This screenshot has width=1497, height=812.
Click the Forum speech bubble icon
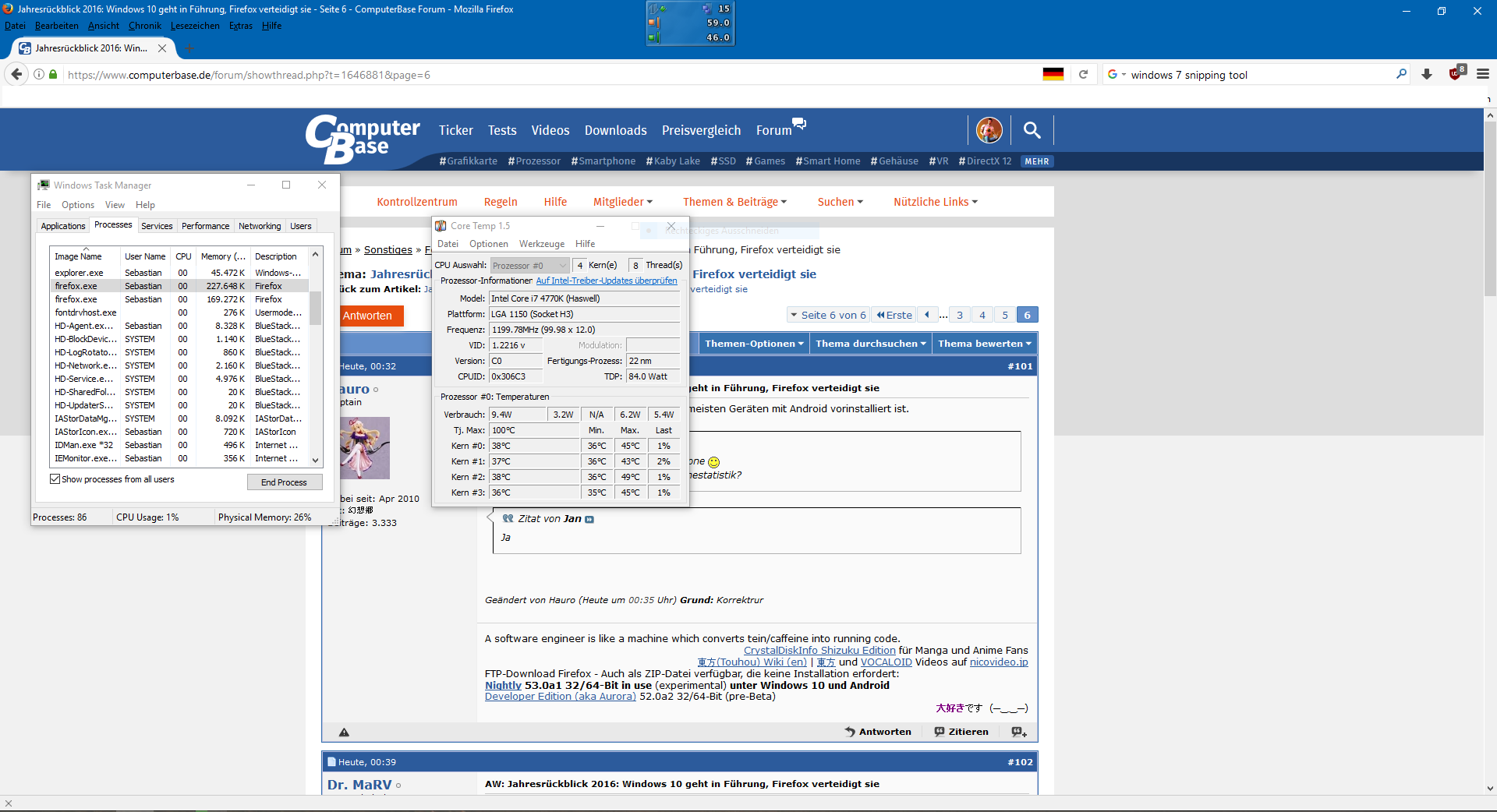799,122
